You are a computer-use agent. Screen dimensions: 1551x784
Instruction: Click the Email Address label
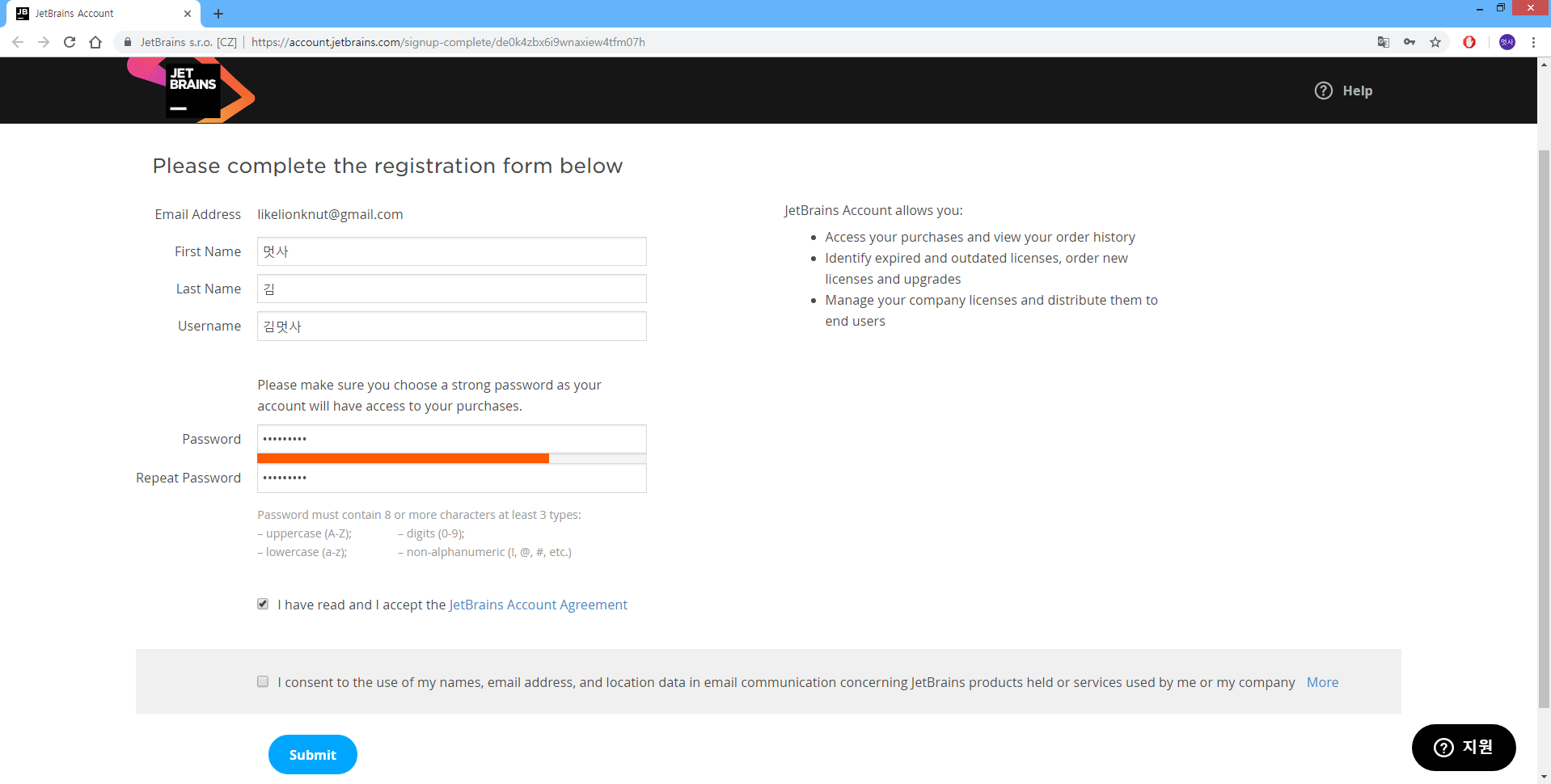click(x=198, y=214)
